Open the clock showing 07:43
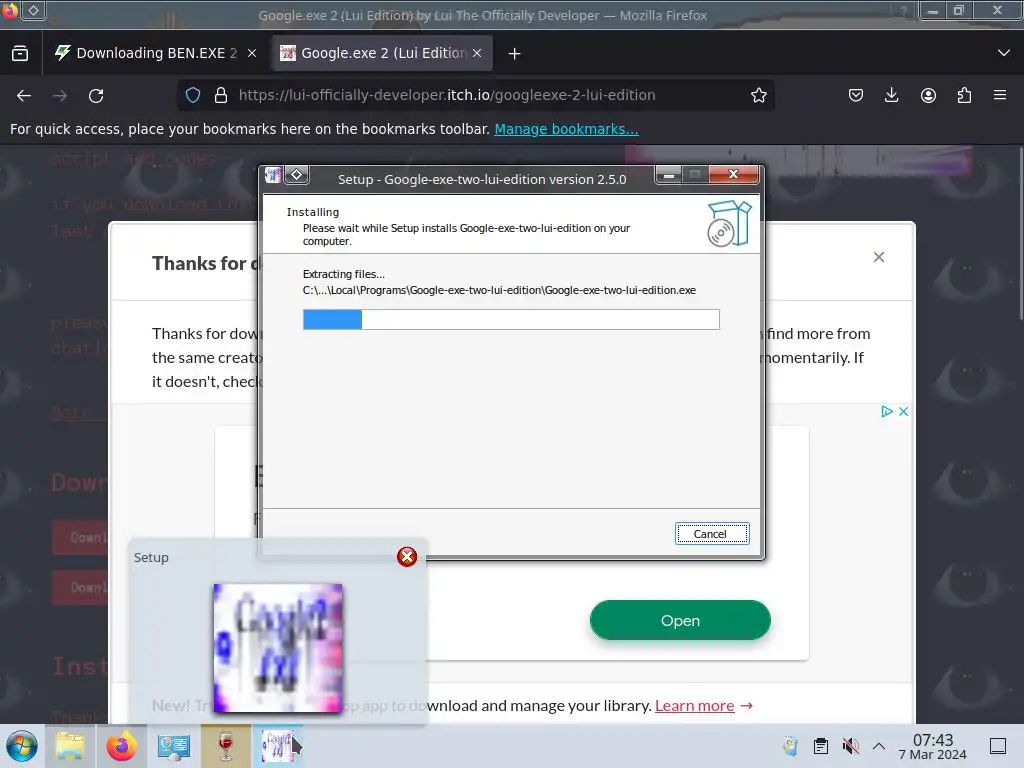Image resolution: width=1024 pixels, height=768 pixels. (933, 746)
